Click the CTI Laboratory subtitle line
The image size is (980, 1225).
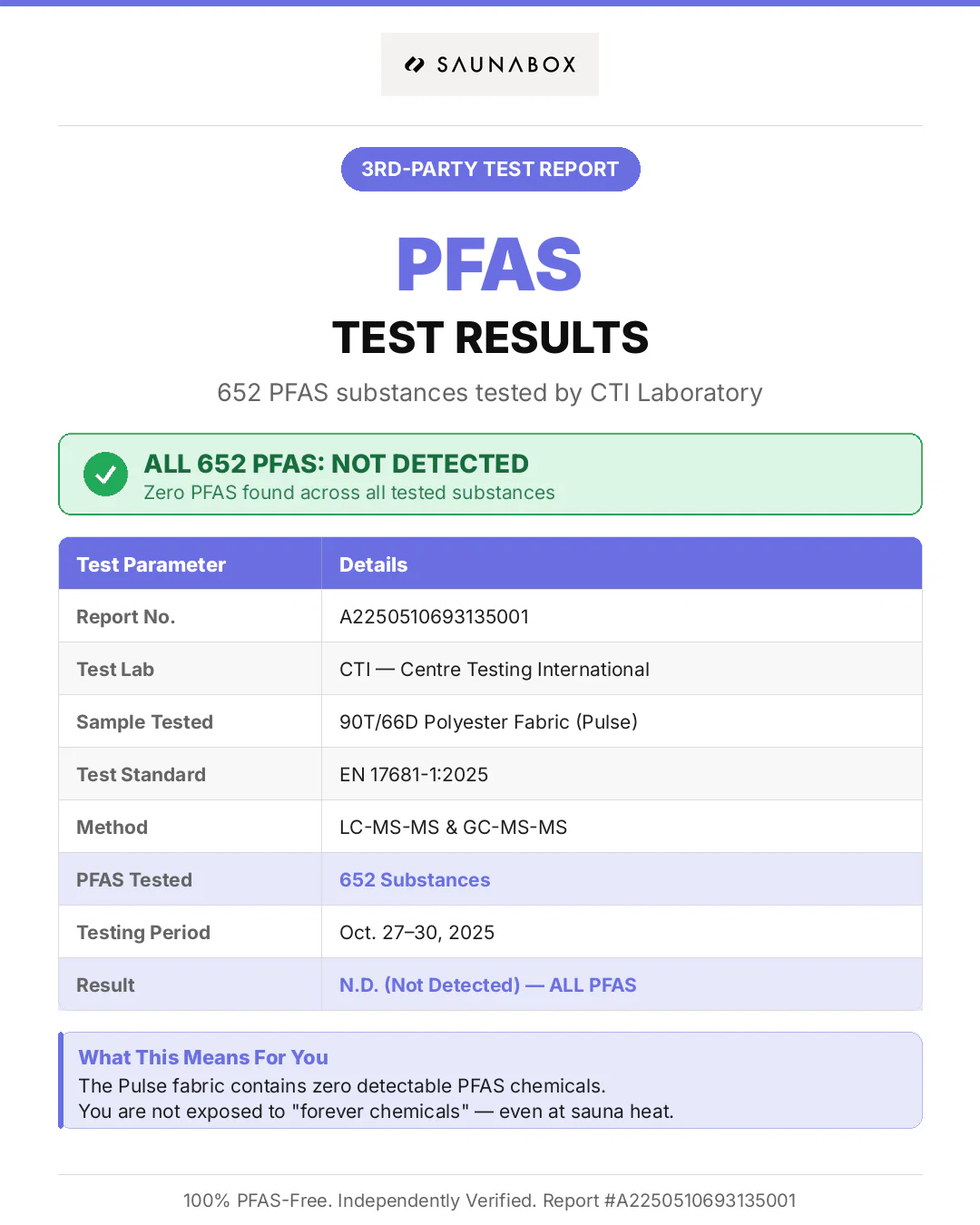click(490, 393)
